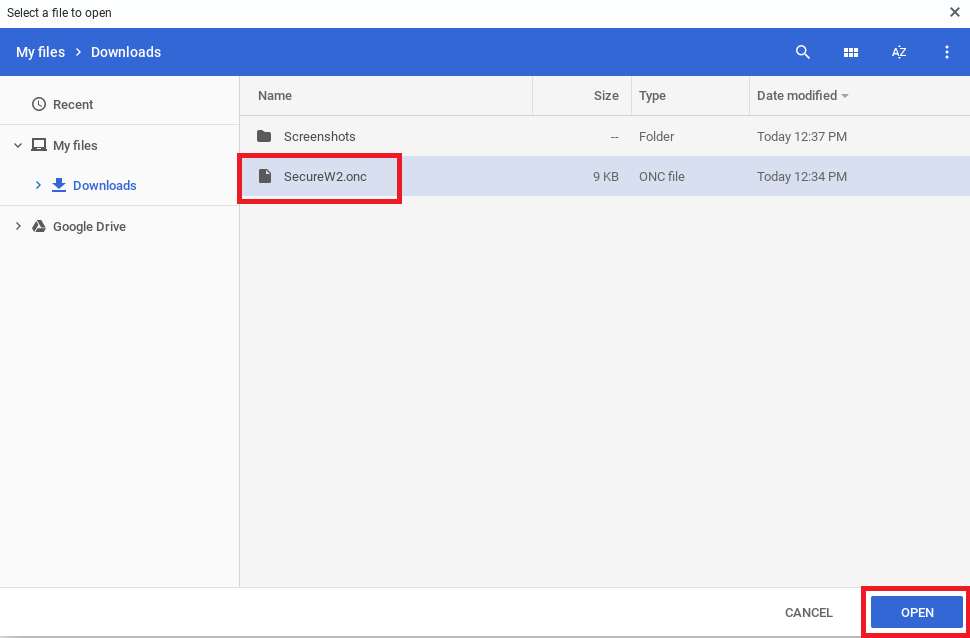Screen dimensions: 970x638
Task: Open the three-dot more menu
Action: 946,52
